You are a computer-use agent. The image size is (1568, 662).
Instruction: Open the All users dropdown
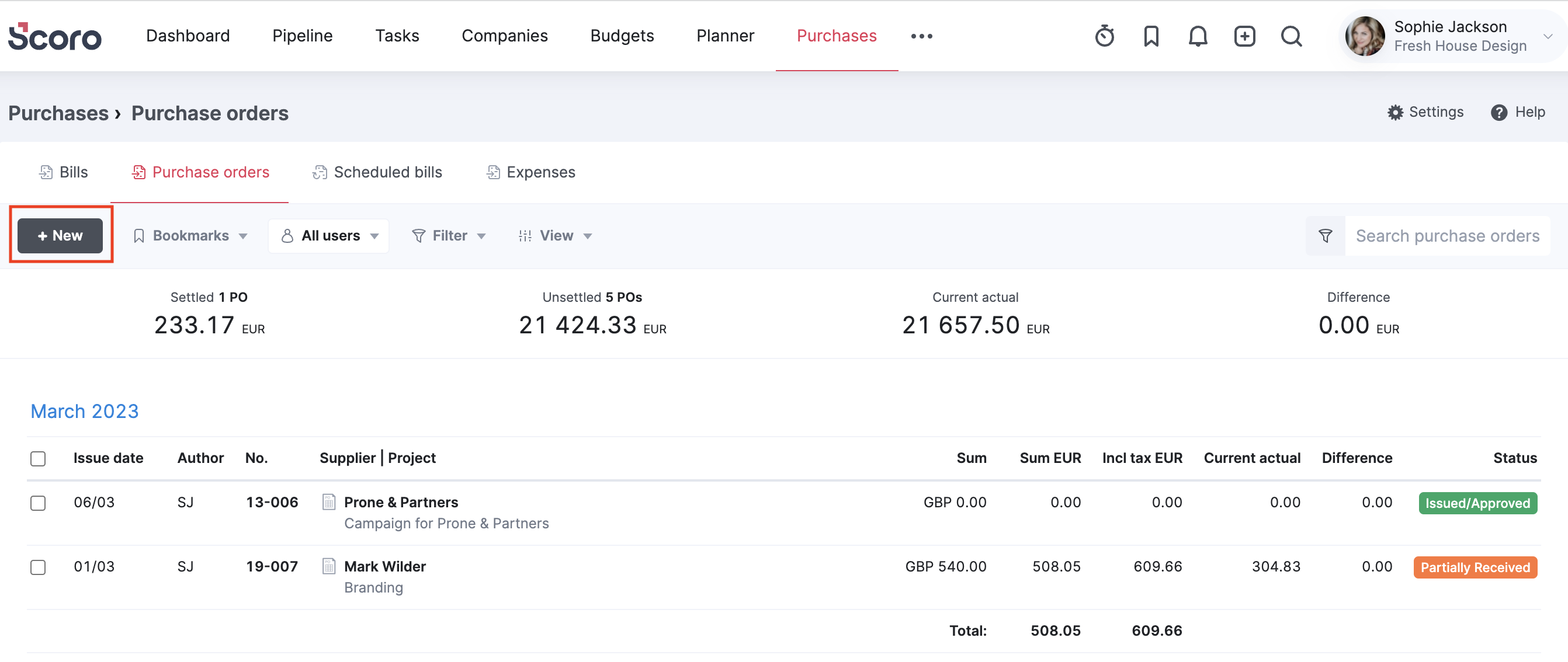tap(329, 236)
